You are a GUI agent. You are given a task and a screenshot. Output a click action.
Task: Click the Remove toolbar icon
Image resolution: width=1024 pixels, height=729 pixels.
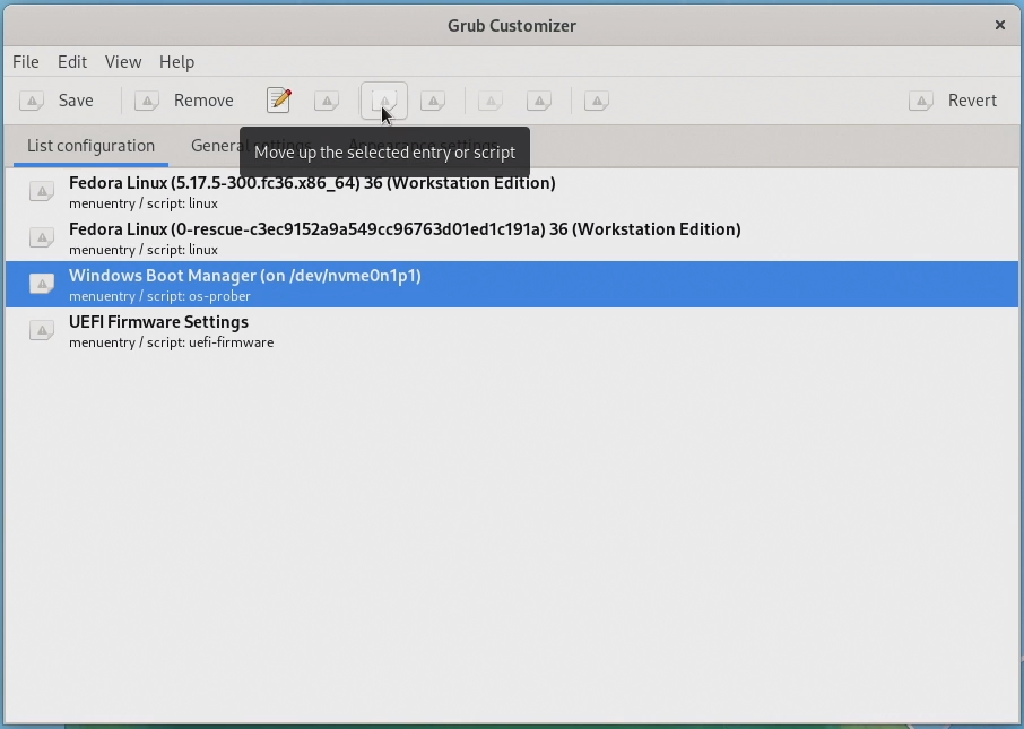tap(146, 100)
